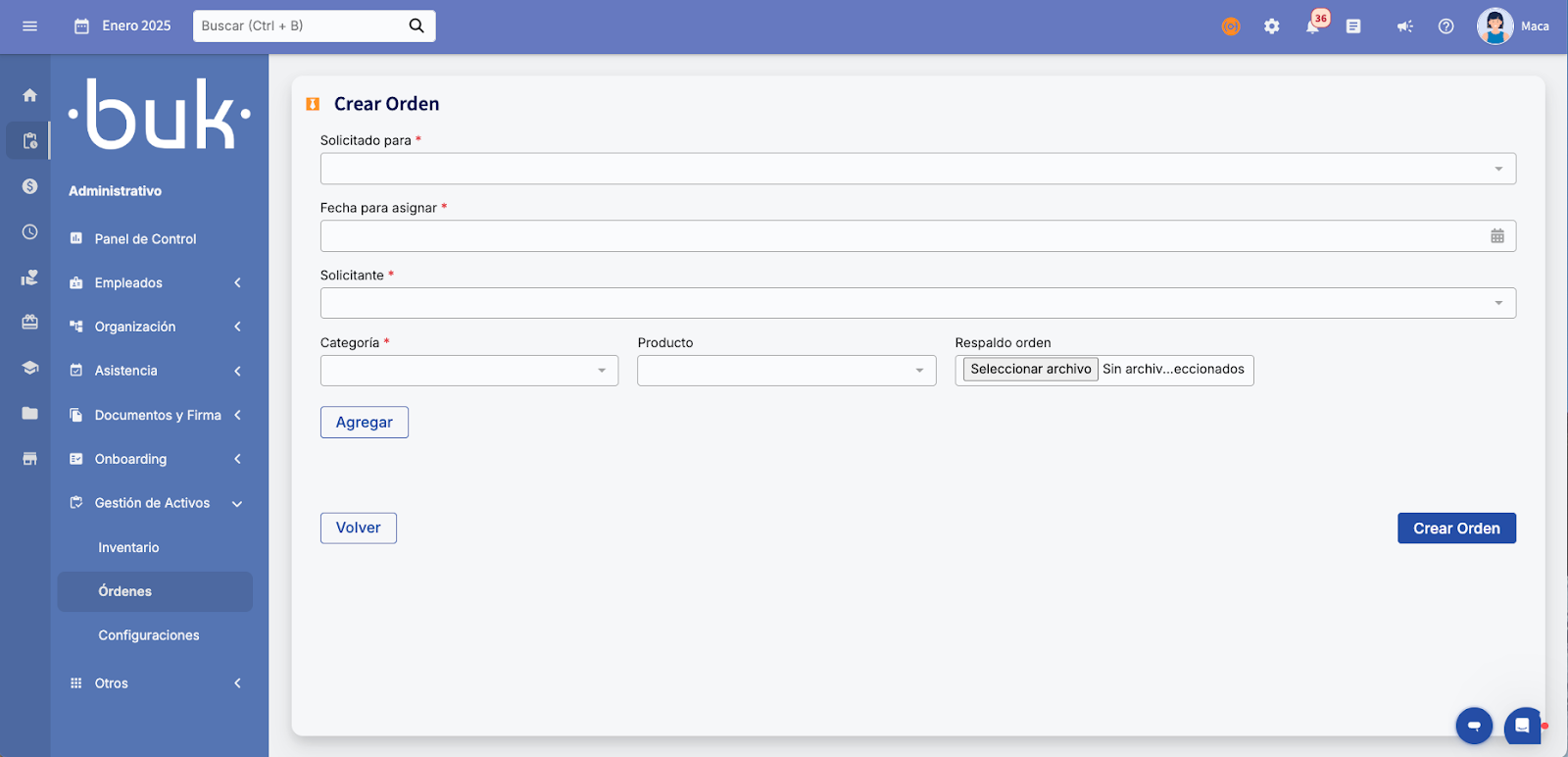1568x757 pixels.
Task: Click the Agregar button
Action: (364, 423)
